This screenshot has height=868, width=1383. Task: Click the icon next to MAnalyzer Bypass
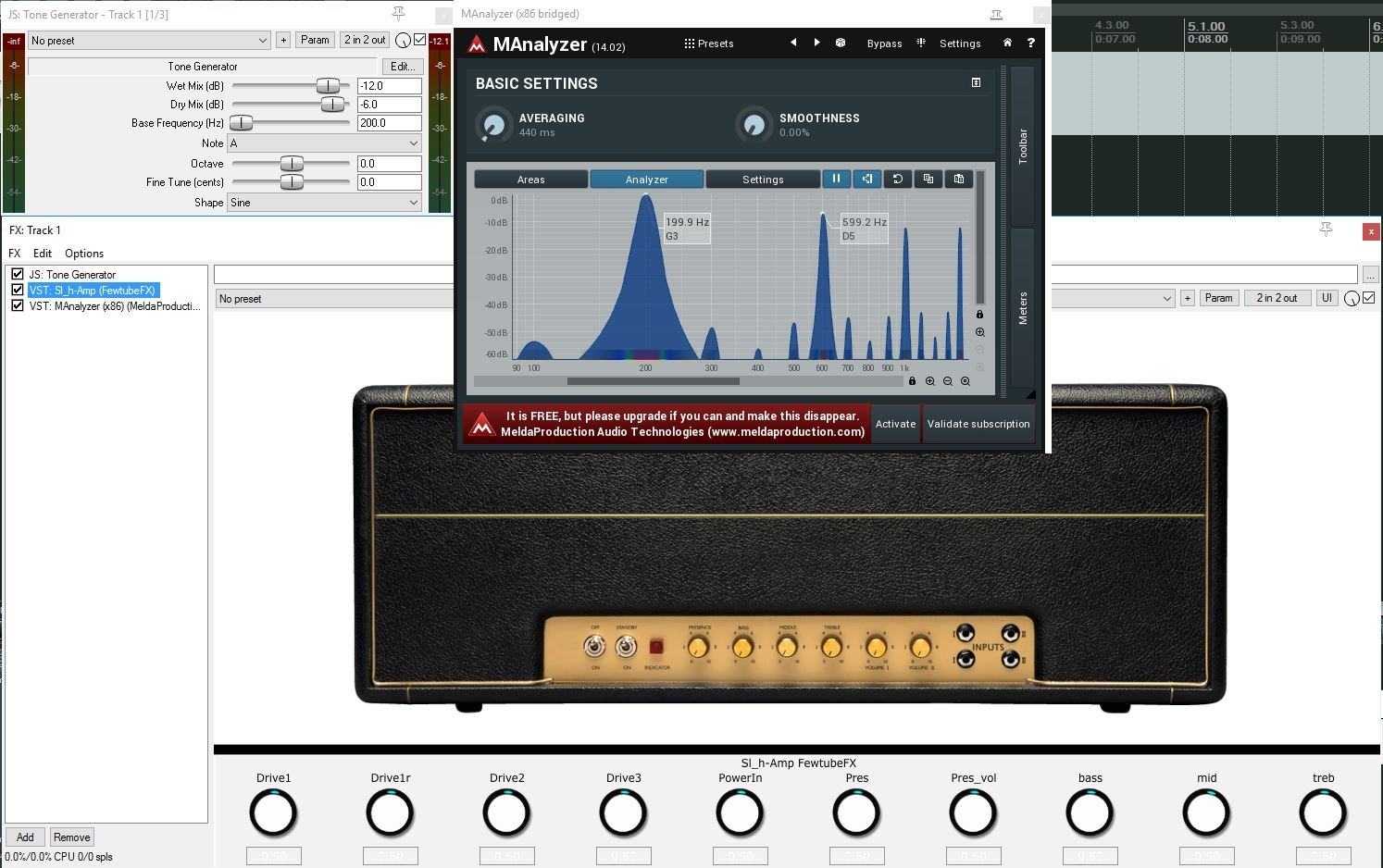921,43
